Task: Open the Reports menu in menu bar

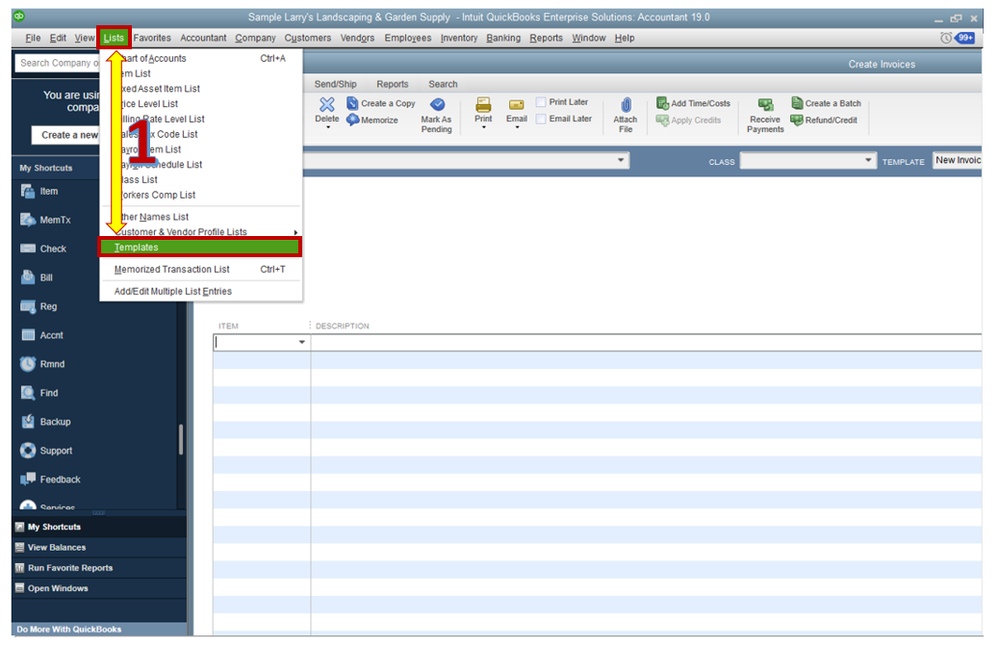Action: click(546, 38)
